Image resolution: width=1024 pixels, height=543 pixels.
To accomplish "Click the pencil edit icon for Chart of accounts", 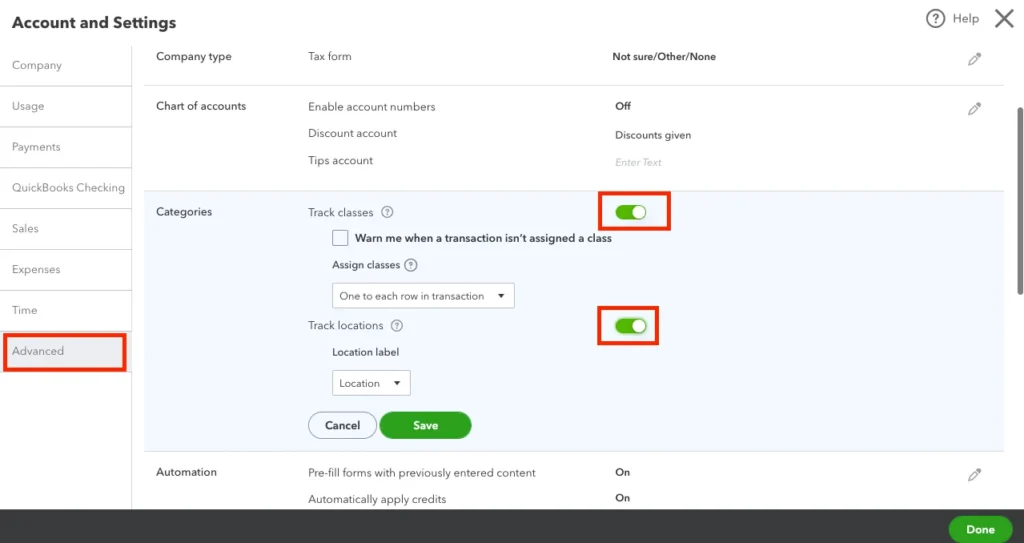I will click(x=974, y=109).
